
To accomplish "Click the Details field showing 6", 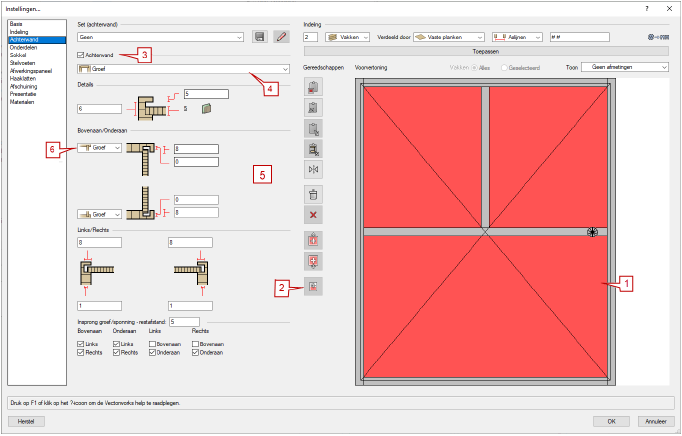I will pyautogui.click(x=99, y=109).
